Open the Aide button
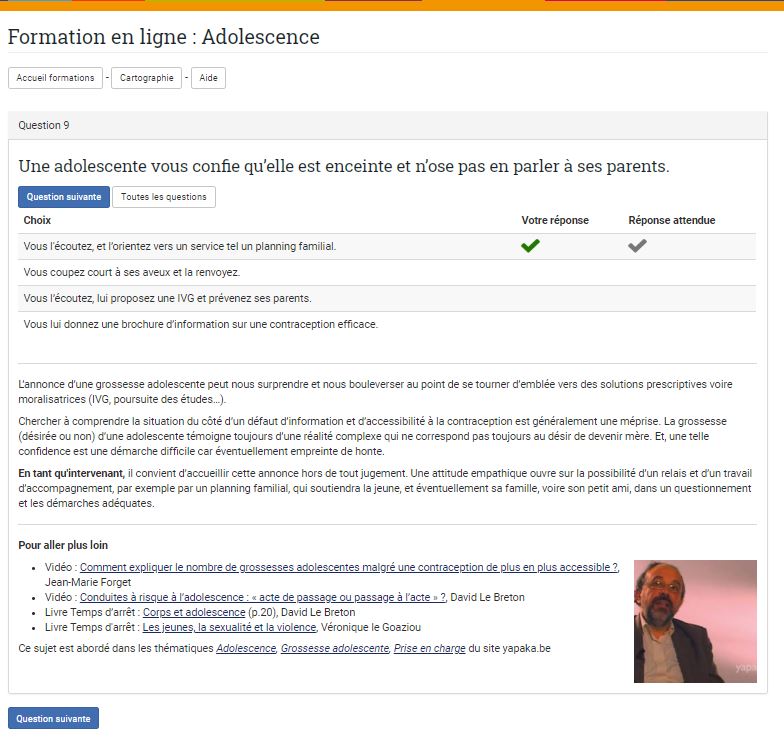The height and width of the screenshot is (738, 784). click(208, 78)
